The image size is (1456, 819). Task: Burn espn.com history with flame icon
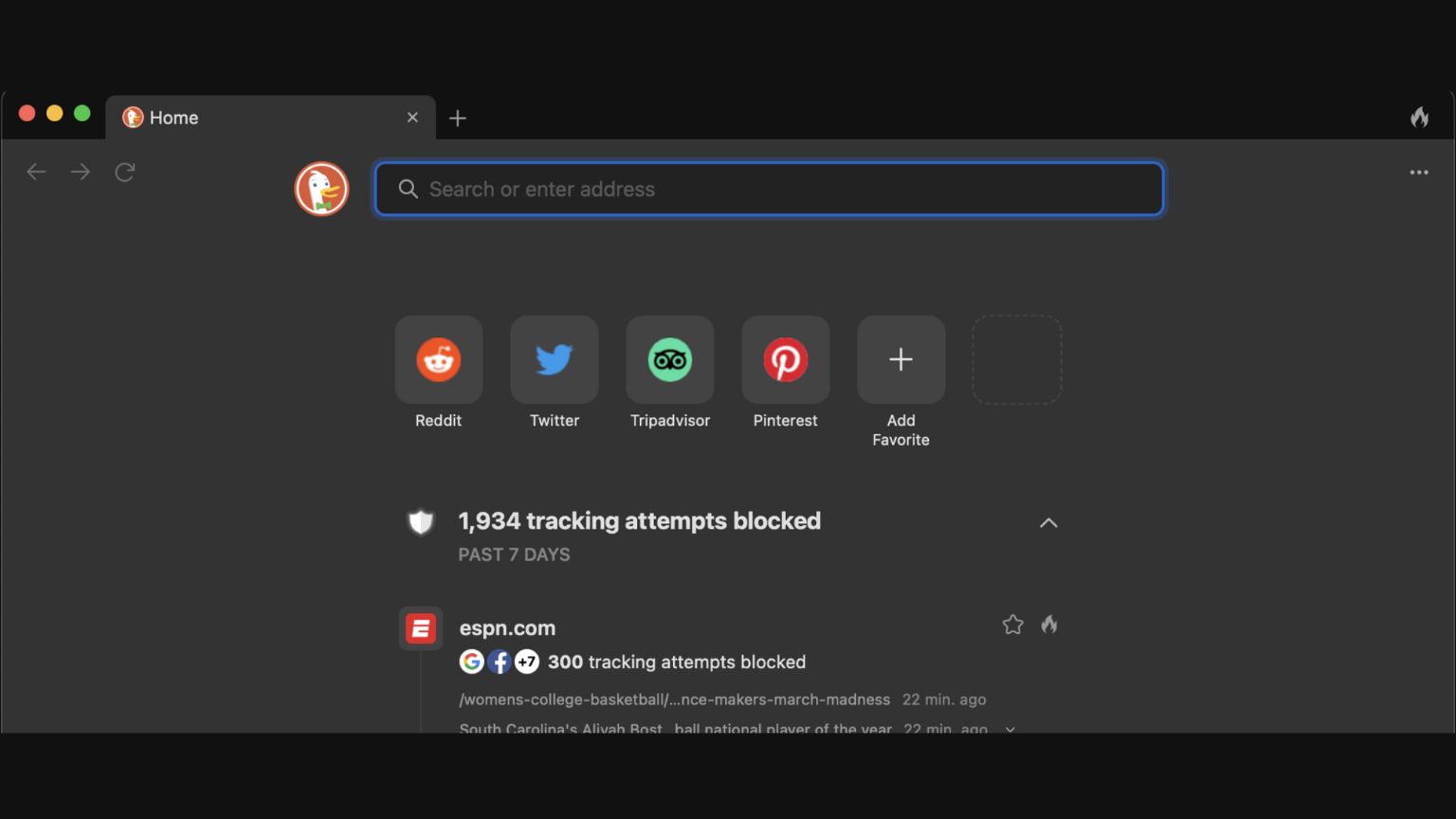pos(1049,624)
